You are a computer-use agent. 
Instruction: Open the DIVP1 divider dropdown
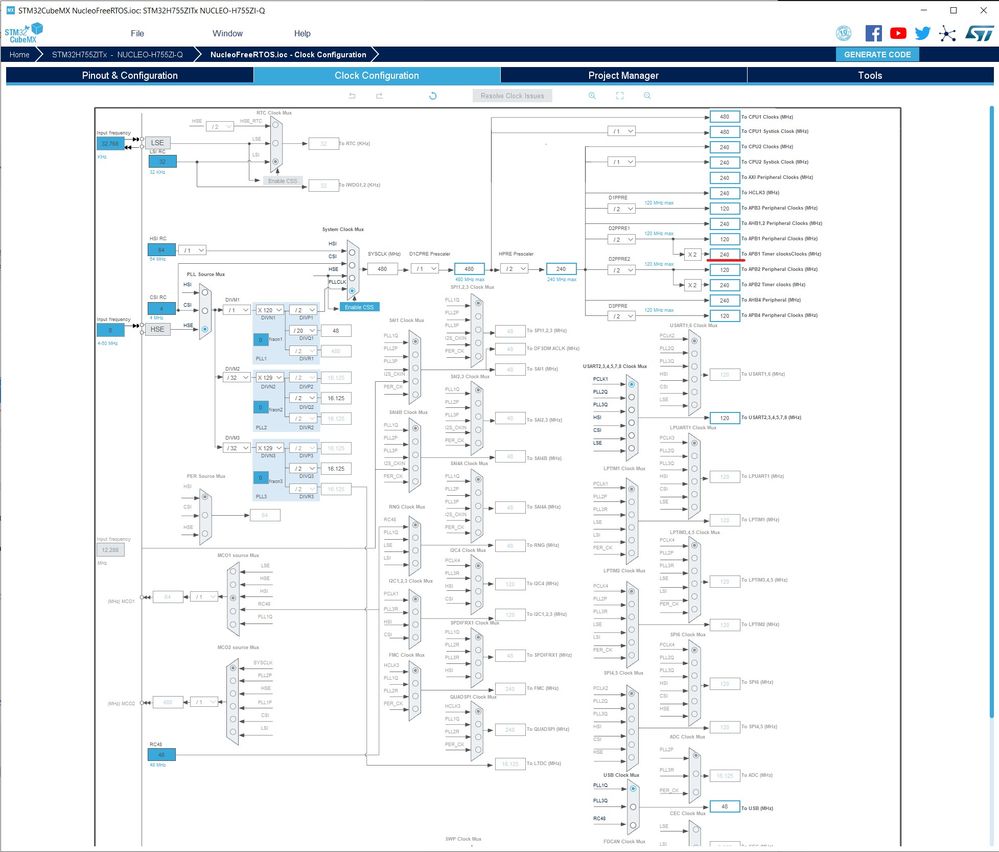[303, 310]
